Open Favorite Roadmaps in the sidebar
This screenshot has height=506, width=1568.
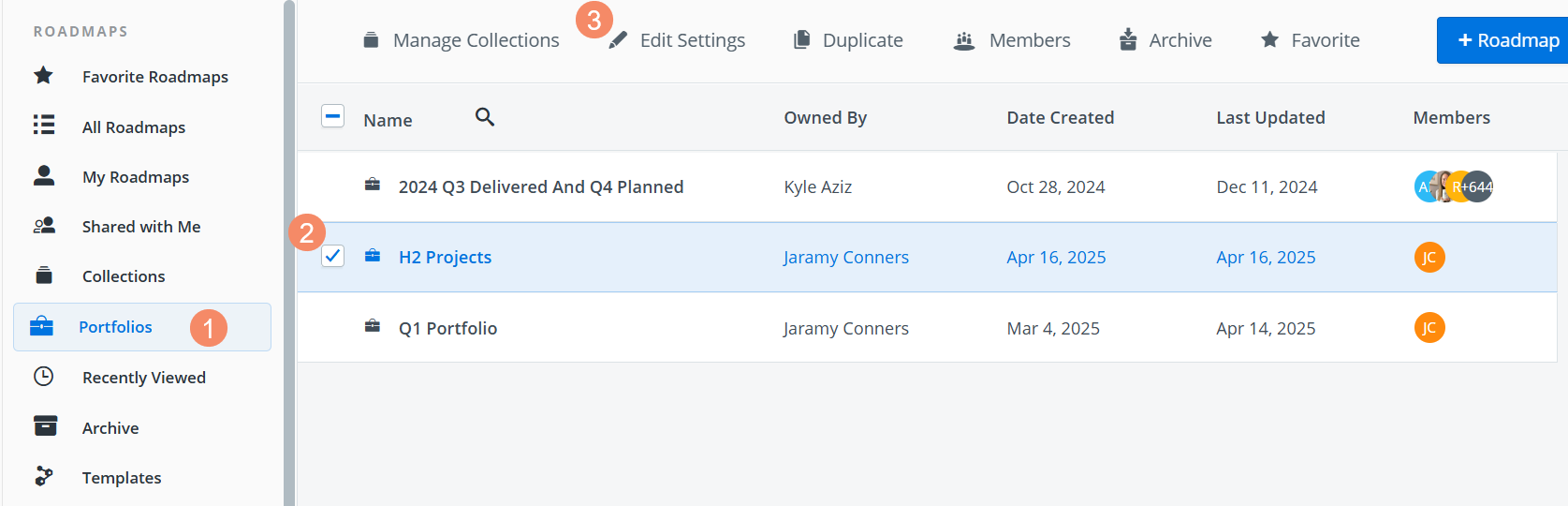tap(154, 77)
